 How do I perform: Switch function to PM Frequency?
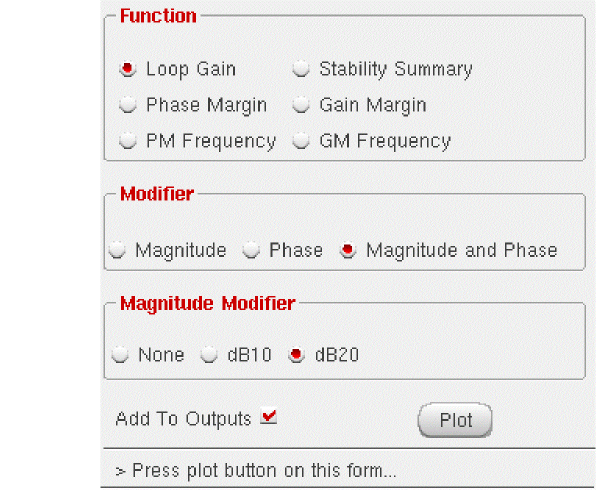tap(128, 141)
